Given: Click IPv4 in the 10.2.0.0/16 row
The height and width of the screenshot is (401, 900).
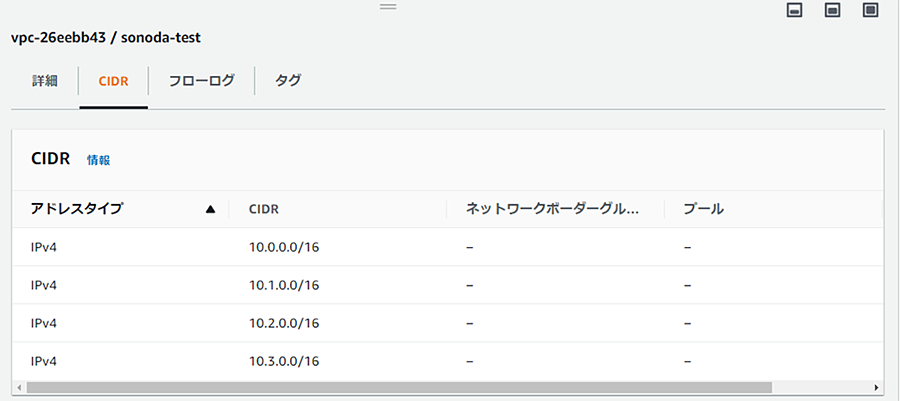Looking at the screenshot, I should tap(44, 324).
